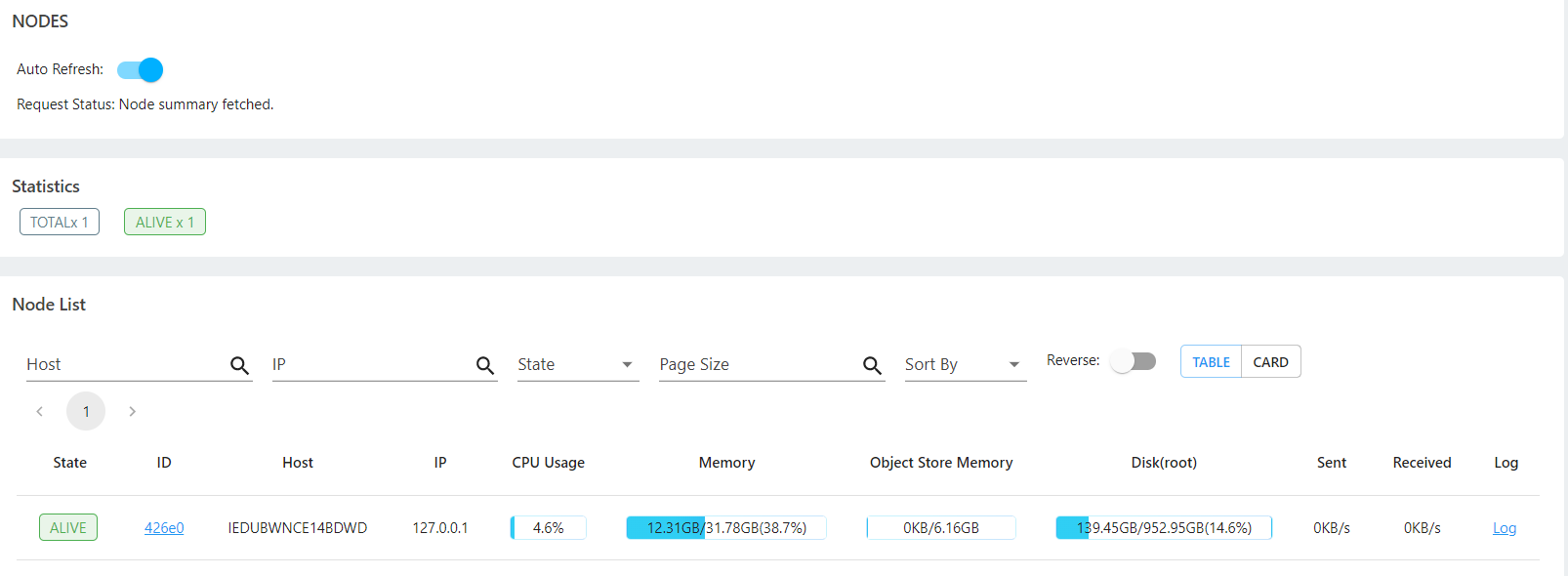This screenshot has height=576, width=1568.
Task: Open node ID 426e0 link
Action: pyautogui.click(x=164, y=528)
